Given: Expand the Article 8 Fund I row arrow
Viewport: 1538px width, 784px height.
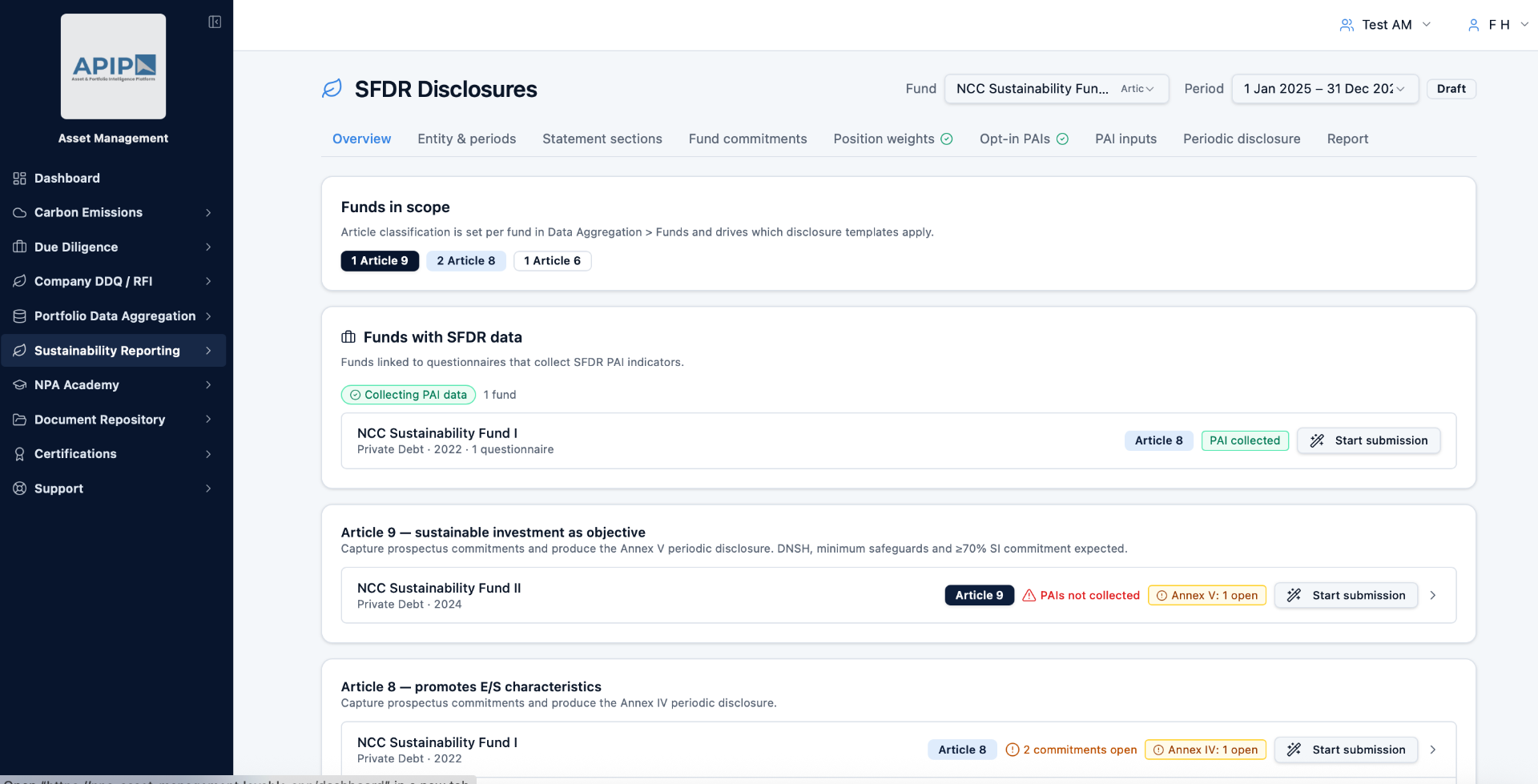Looking at the screenshot, I should click(1433, 750).
